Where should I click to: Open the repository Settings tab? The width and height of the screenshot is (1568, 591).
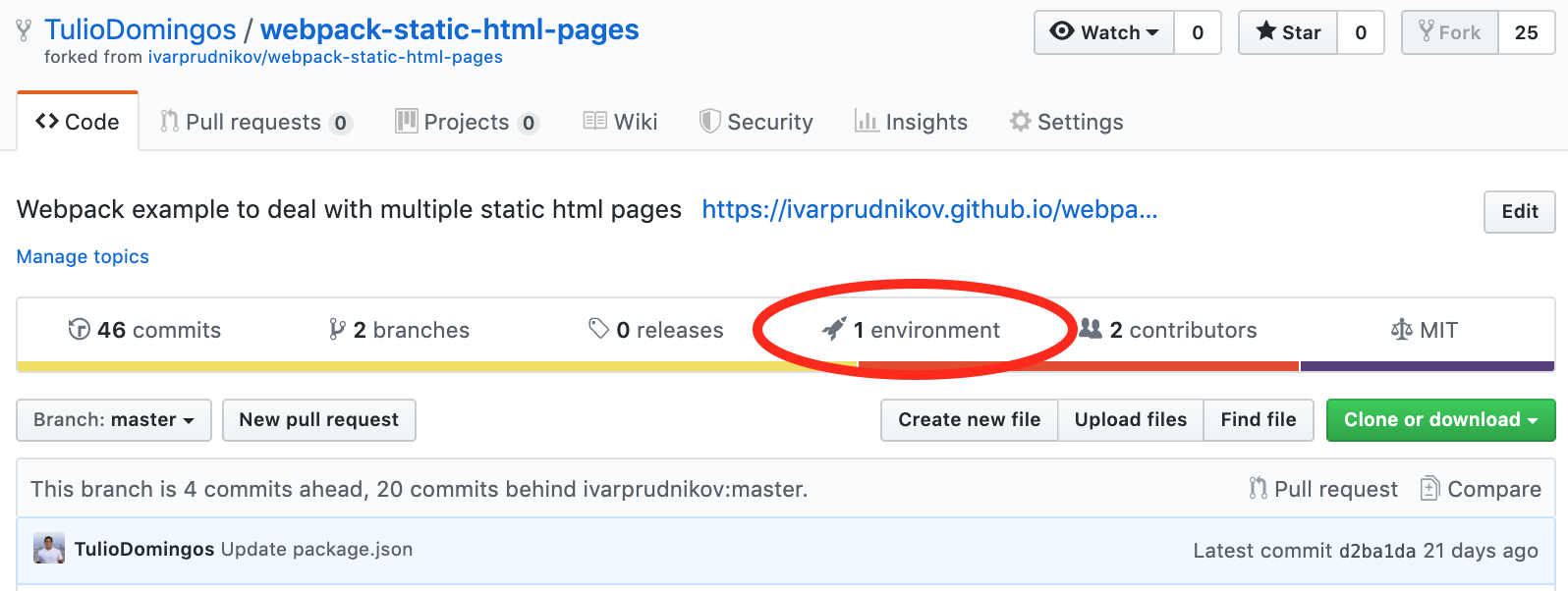(x=1066, y=122)
